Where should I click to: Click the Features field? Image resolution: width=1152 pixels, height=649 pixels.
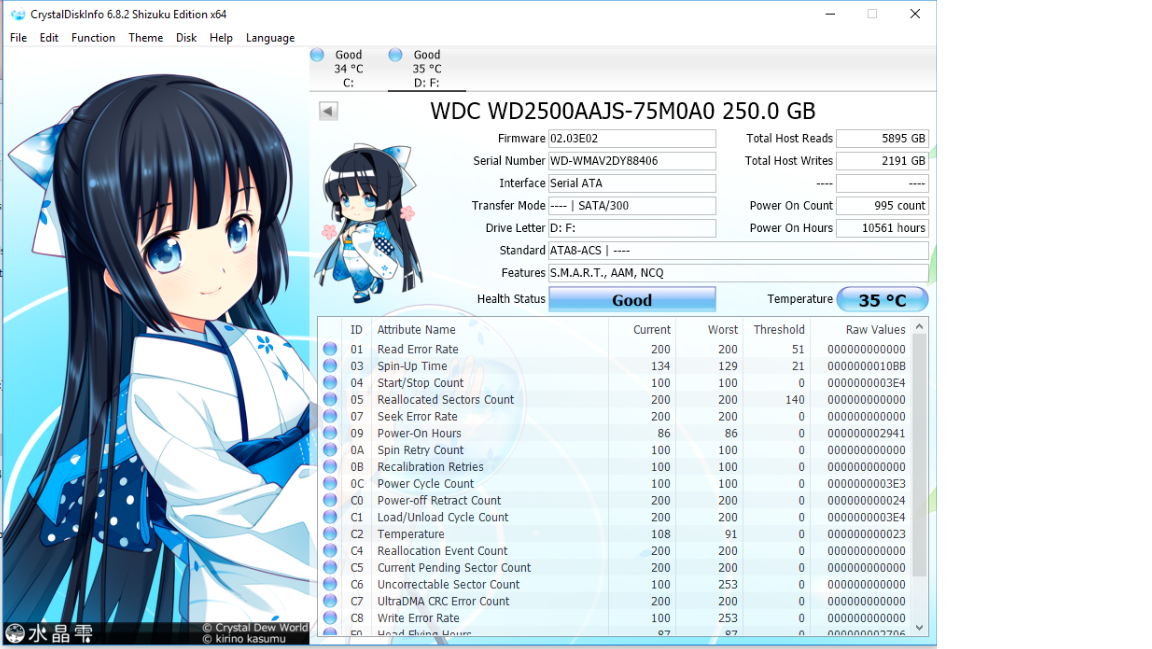coord(738,273)
